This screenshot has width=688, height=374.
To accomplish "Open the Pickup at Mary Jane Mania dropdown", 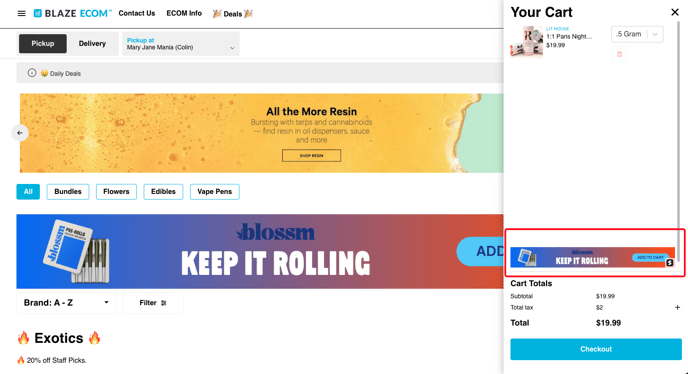I will point(180,44).
